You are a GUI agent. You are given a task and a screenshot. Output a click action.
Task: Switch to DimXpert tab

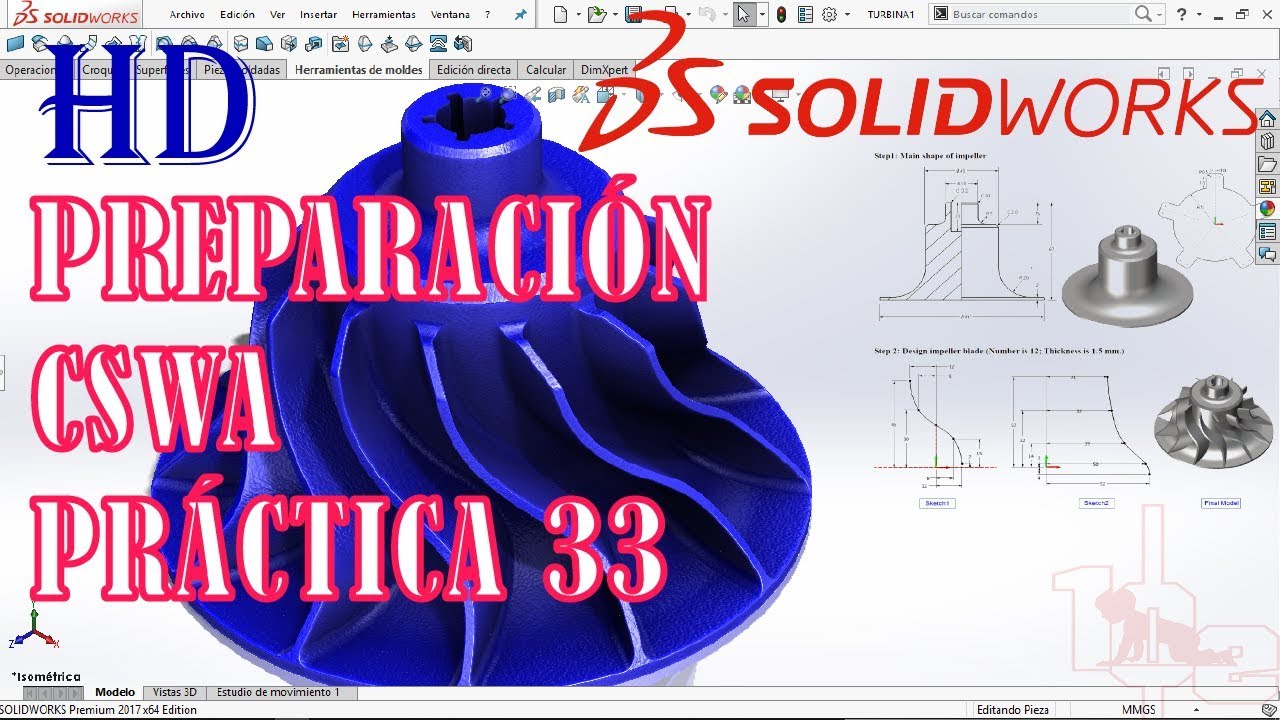pos(605,70)
